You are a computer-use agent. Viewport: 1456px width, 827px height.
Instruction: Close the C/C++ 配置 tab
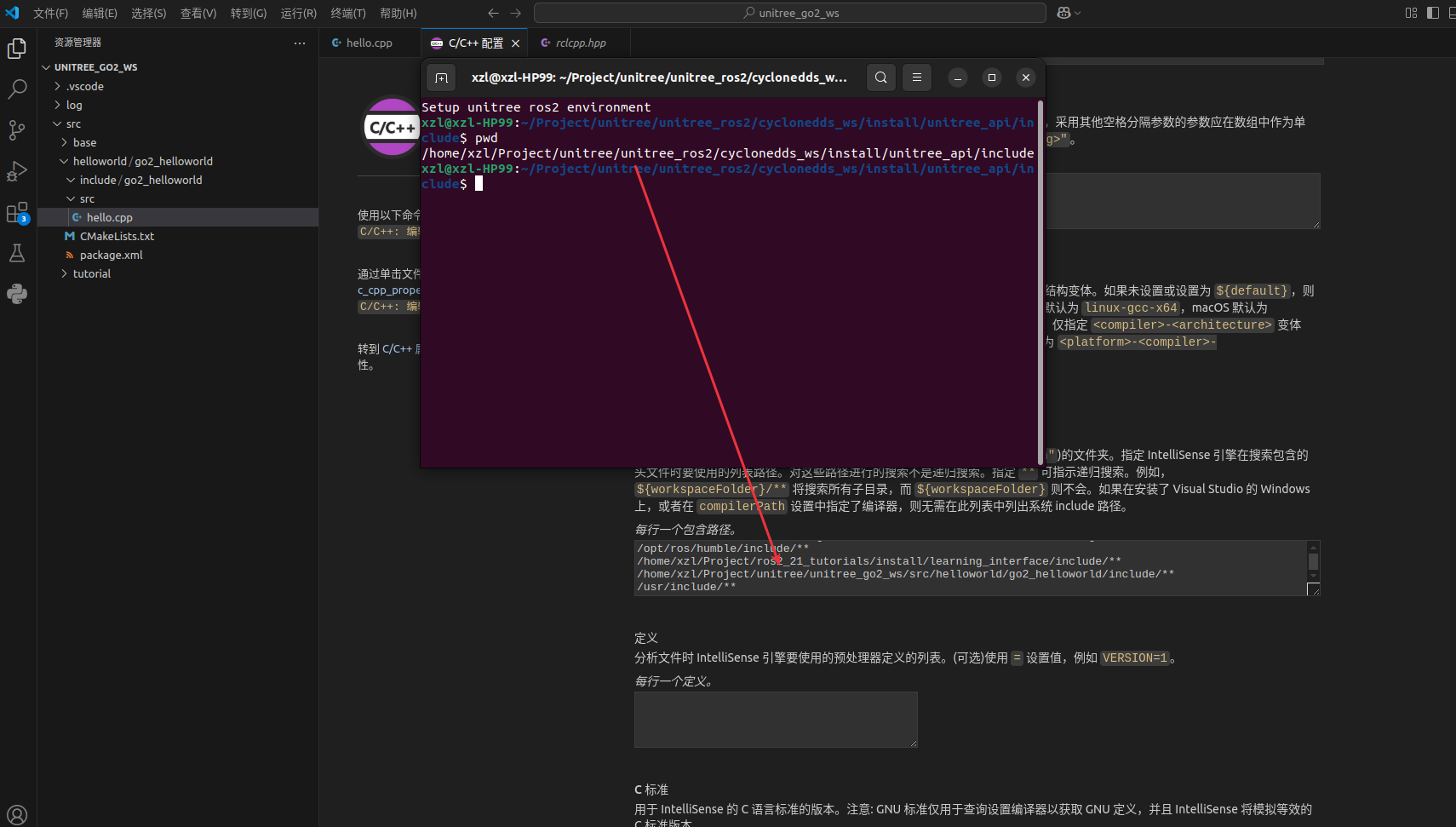pyautogui.click(x=515, y=43)
